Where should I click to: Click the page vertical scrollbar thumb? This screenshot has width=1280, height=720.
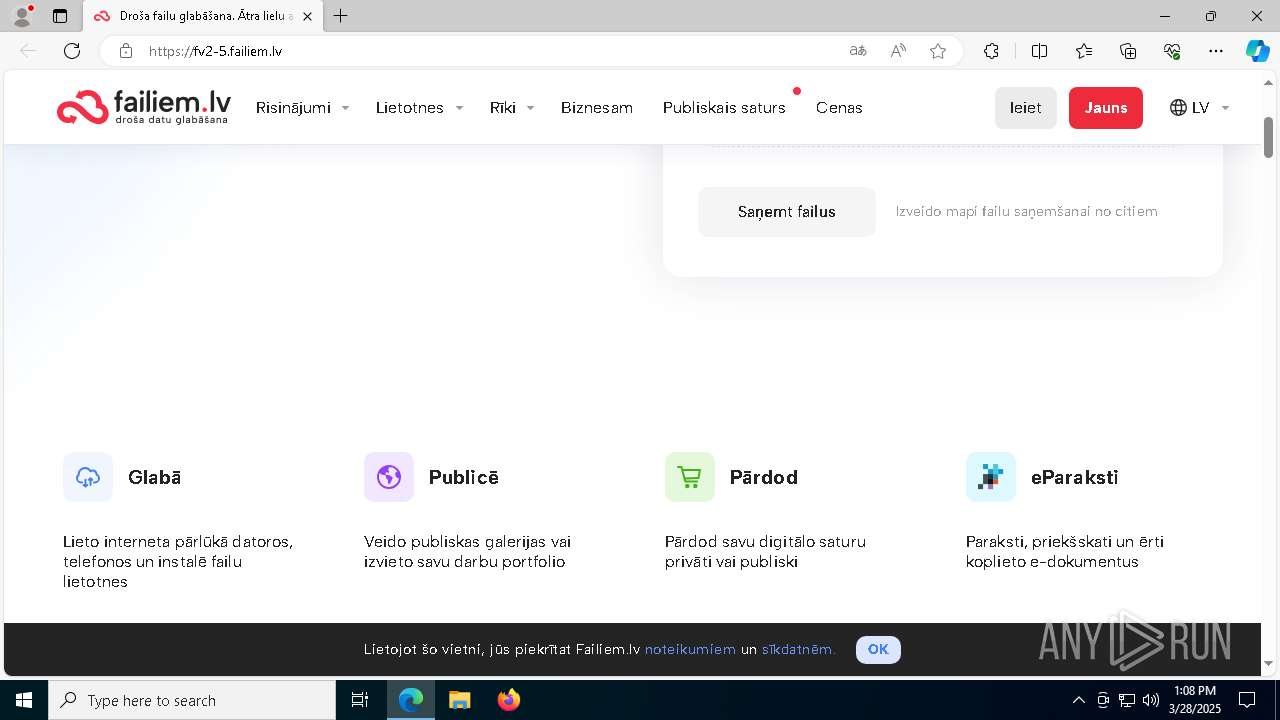[x=1268, y=137]
